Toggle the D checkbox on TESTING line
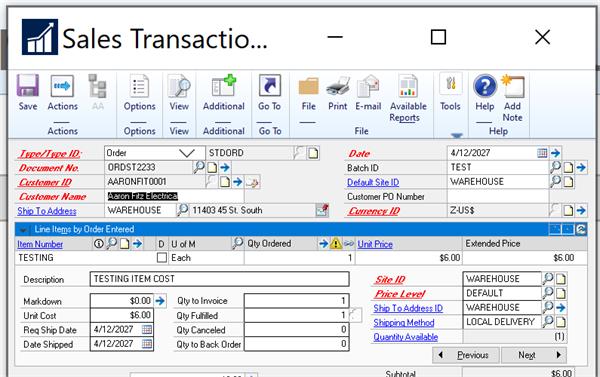Screen dimensions: 600x377 click(x=162, y=258)
